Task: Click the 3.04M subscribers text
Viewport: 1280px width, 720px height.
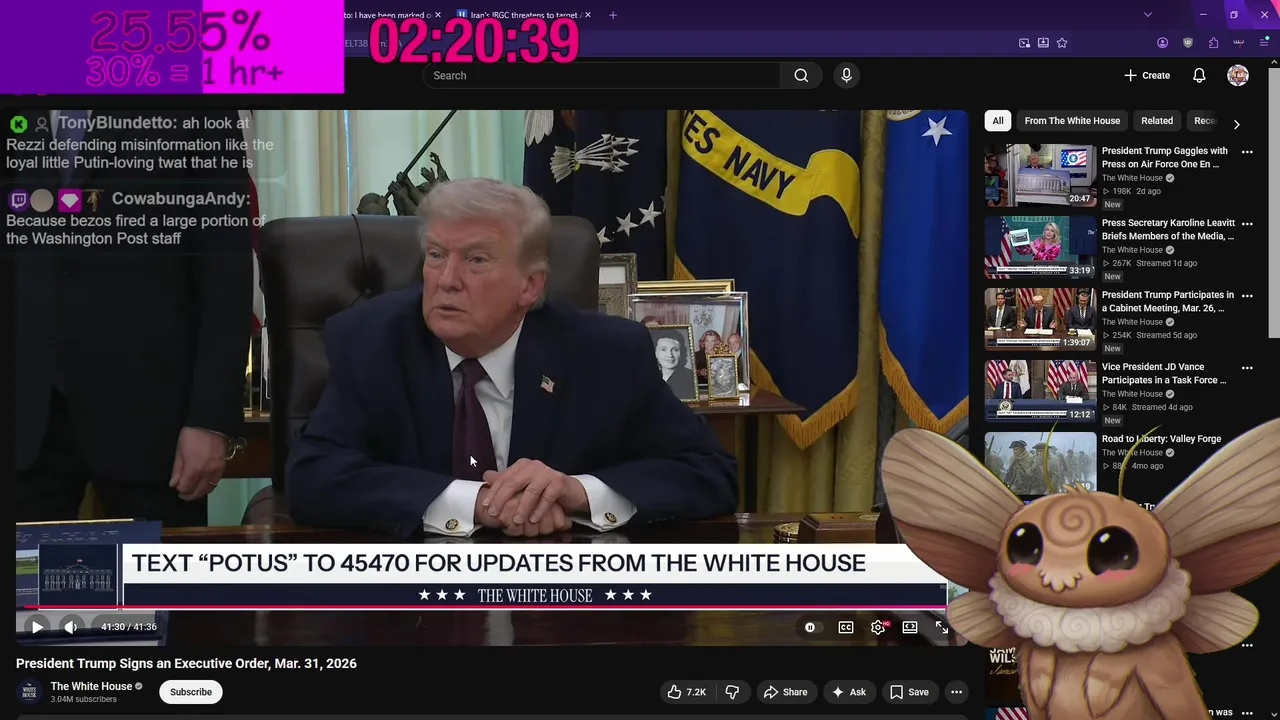Action: pos(84,700)
